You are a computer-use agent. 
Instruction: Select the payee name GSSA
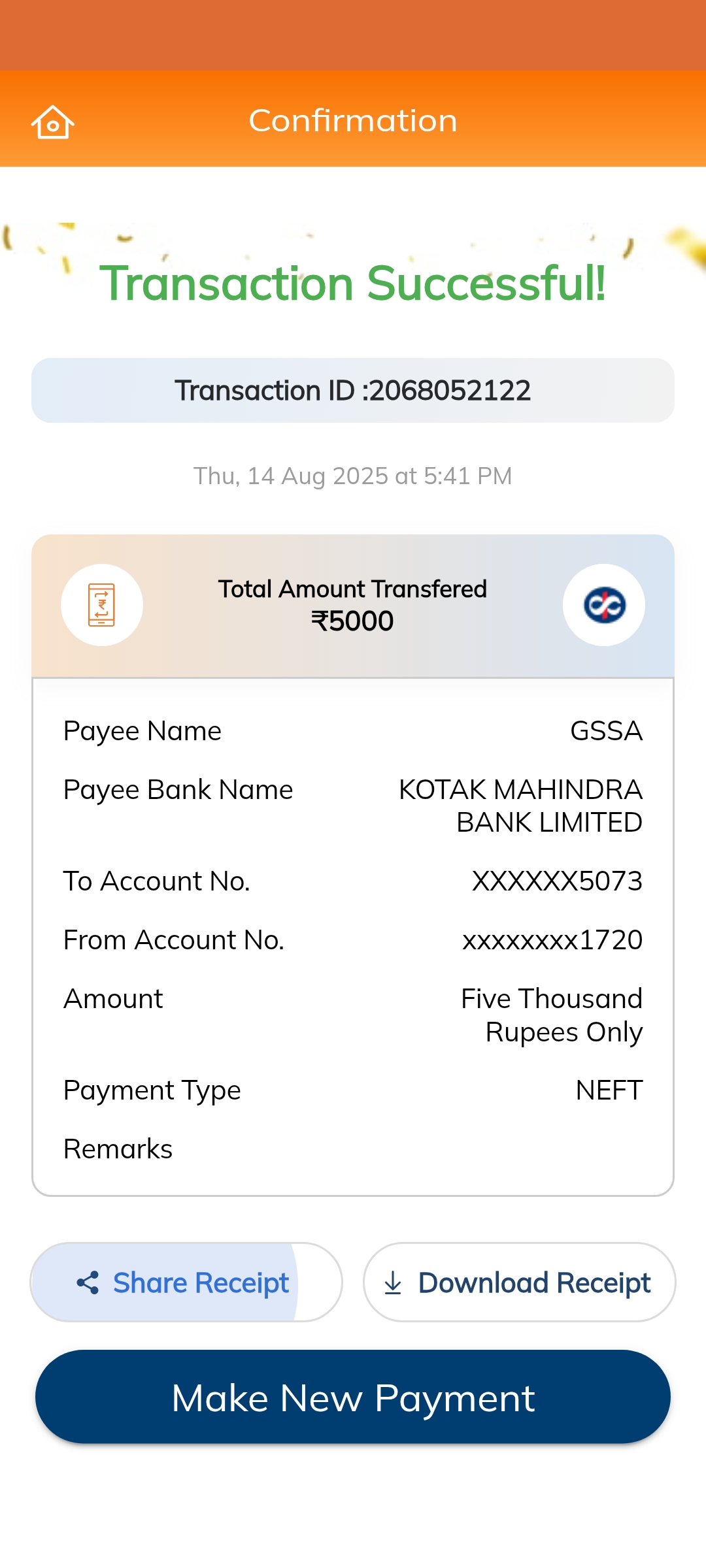point(606,731)
